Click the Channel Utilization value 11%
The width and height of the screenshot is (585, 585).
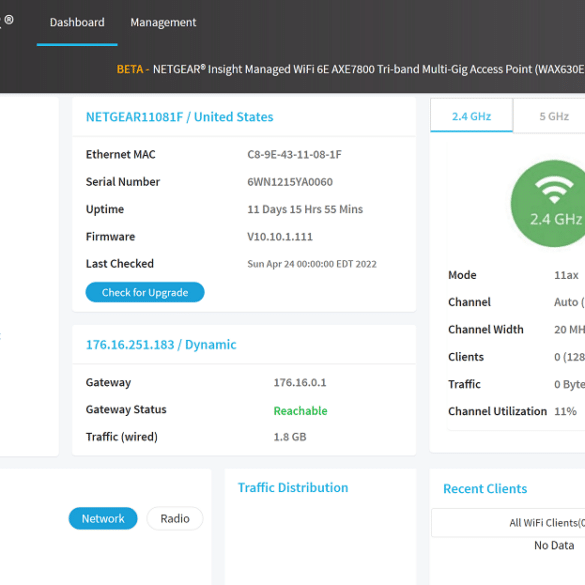click(565, 411)
